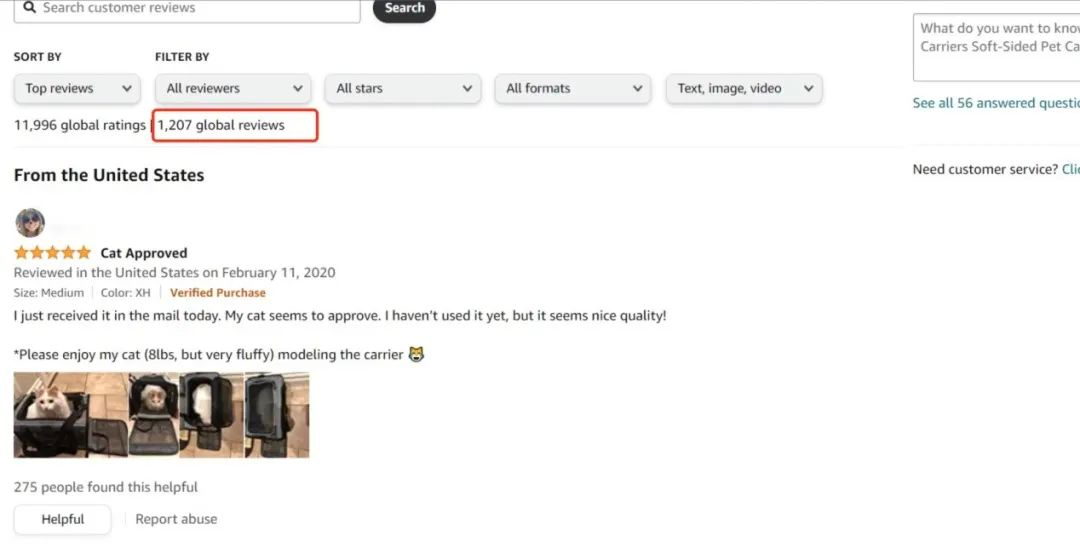This screenshot has height=546, width=1080.
Task: Open the All formats filter dropdown
Action: coord(572,89)
